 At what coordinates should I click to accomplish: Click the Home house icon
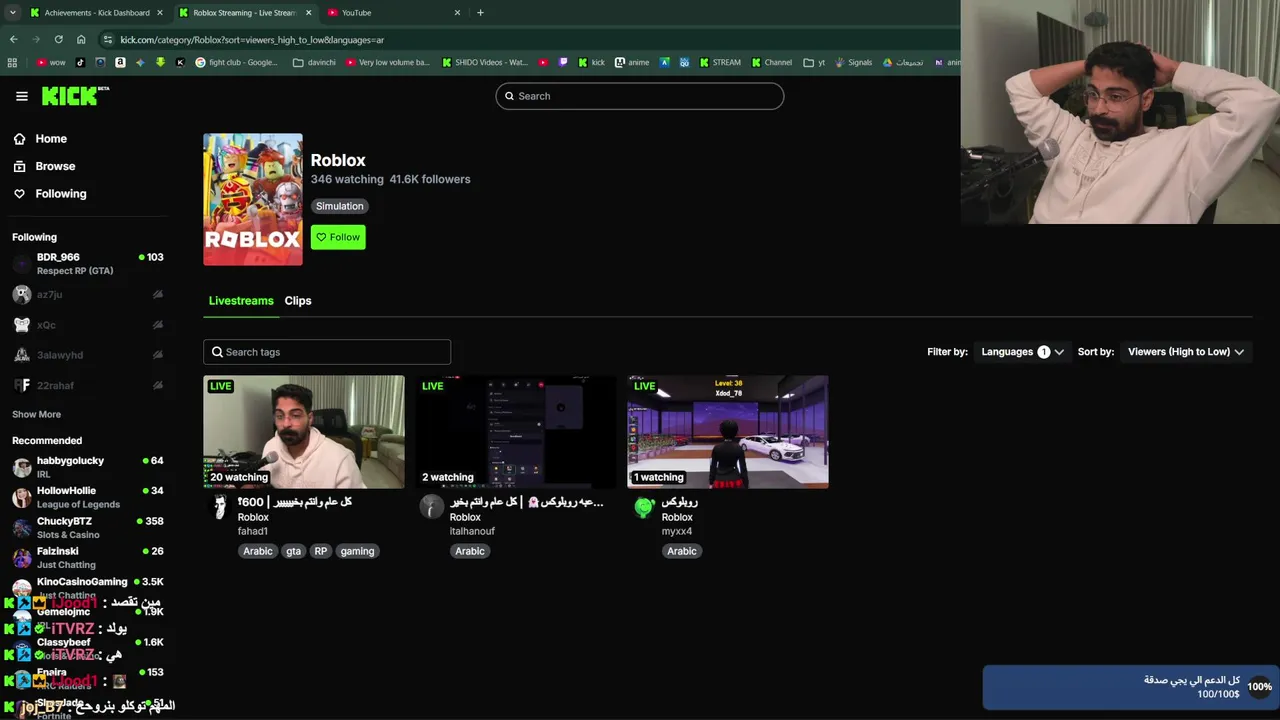tap(19, 139)
